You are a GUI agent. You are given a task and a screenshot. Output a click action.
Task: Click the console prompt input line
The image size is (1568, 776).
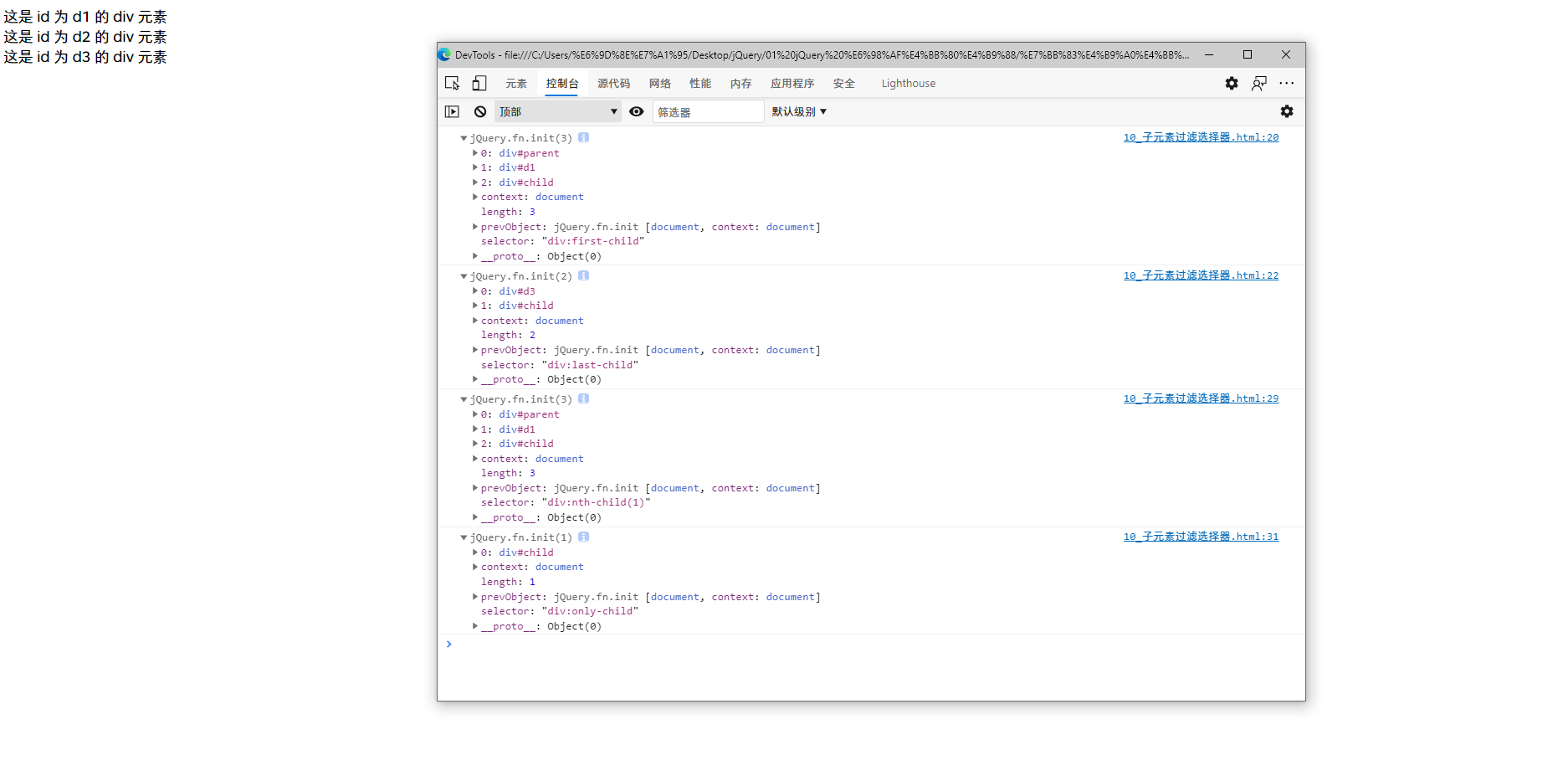(x=871, y=644)
